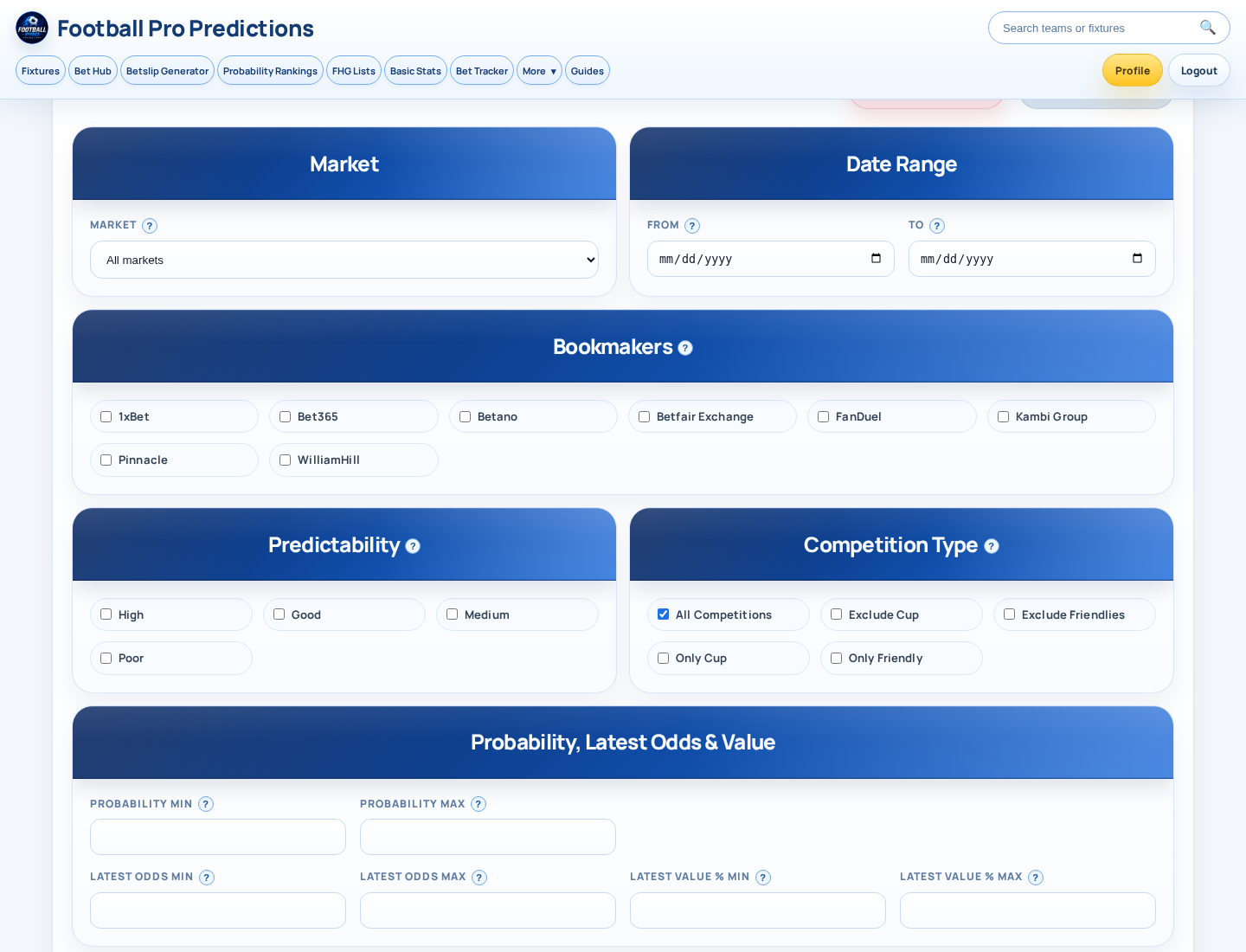This screenshot has height=952, width=1246.
Task: Open Bet Tracker nav item
Action: pyautogui.click(x=482, y=71)
